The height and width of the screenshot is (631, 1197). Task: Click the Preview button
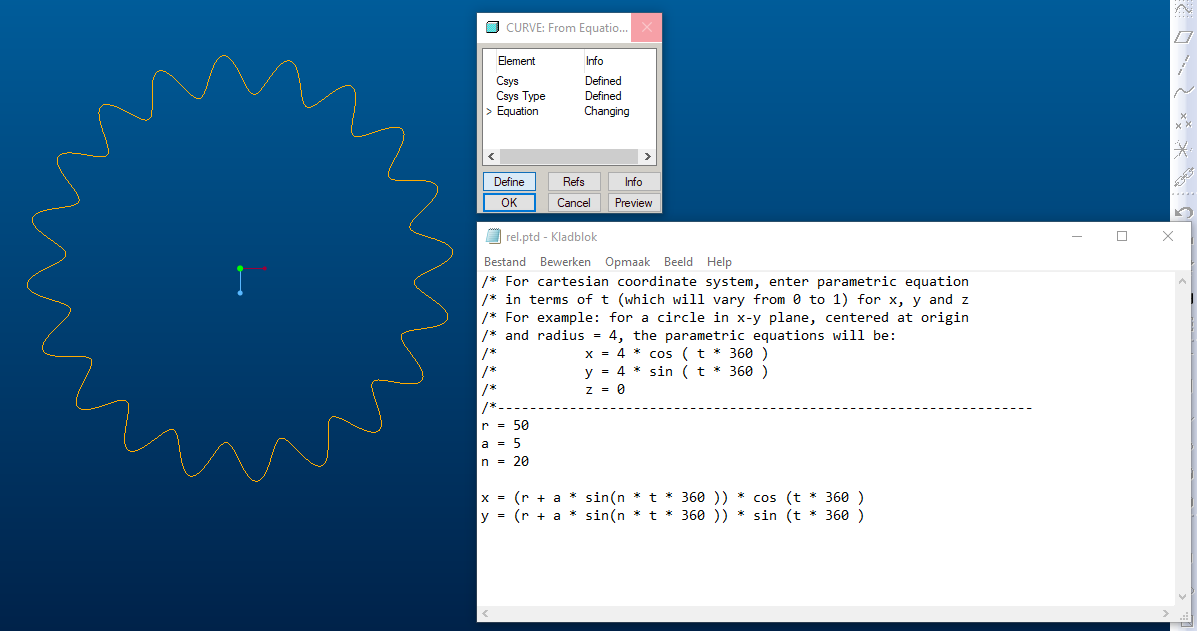pyautogui.click(x=634, y=203)
